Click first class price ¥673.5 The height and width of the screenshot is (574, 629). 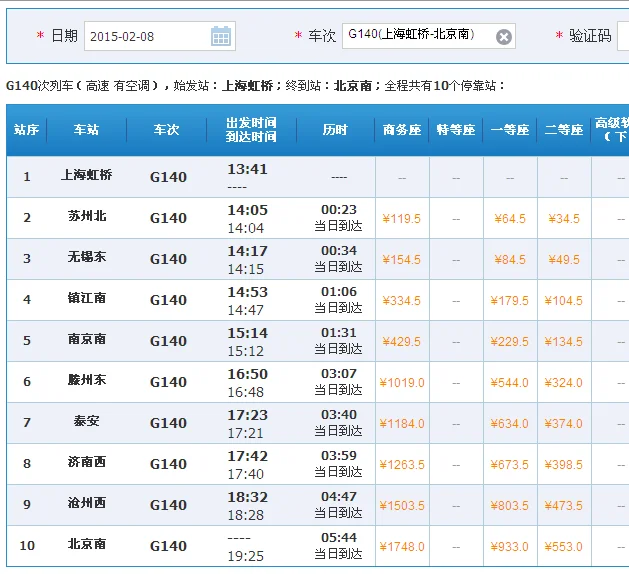point(509,465)
